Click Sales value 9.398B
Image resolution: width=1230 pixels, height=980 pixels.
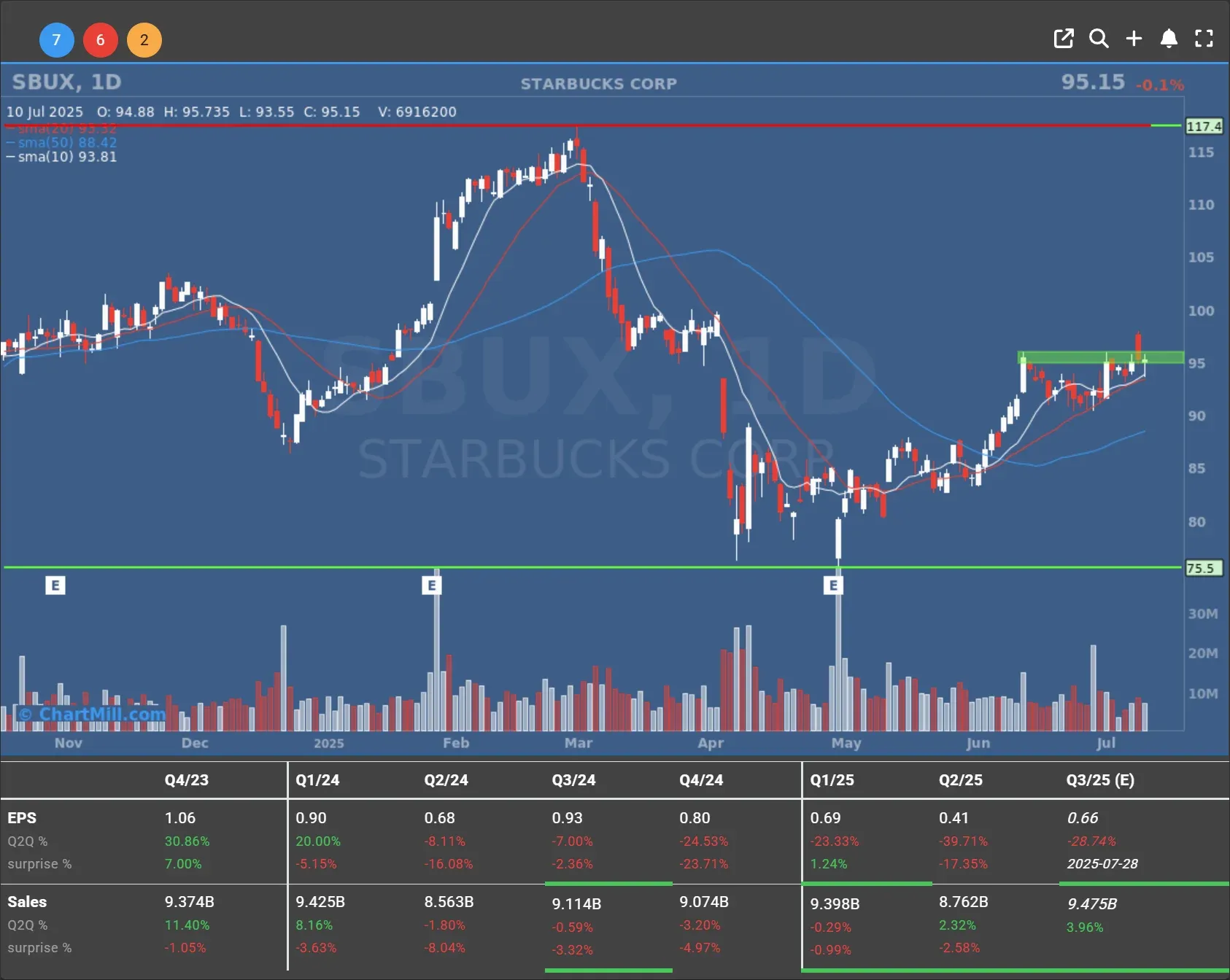point(835,903)
